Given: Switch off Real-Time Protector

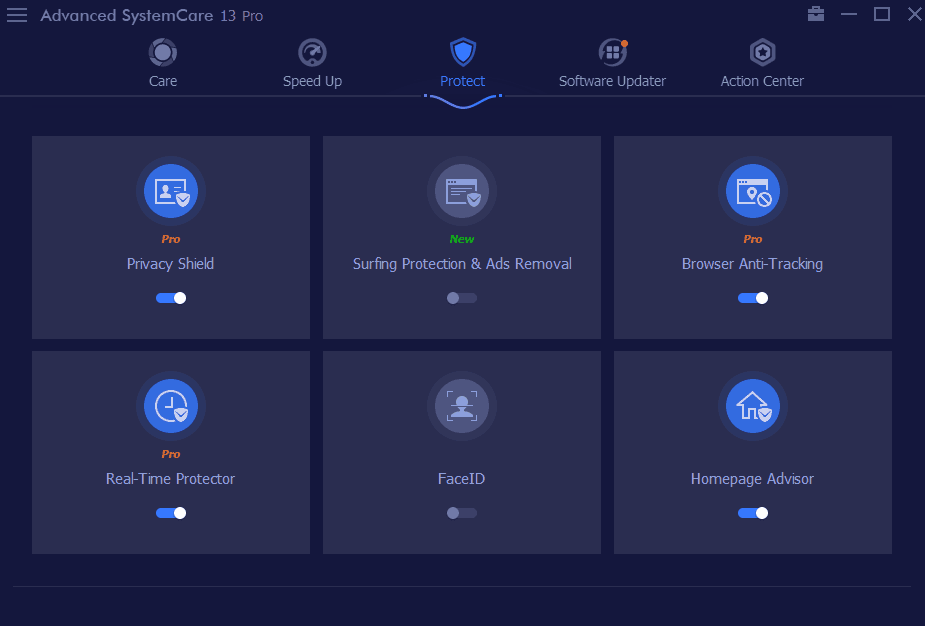Looking at the screenshot, I should tap(171, 513).
